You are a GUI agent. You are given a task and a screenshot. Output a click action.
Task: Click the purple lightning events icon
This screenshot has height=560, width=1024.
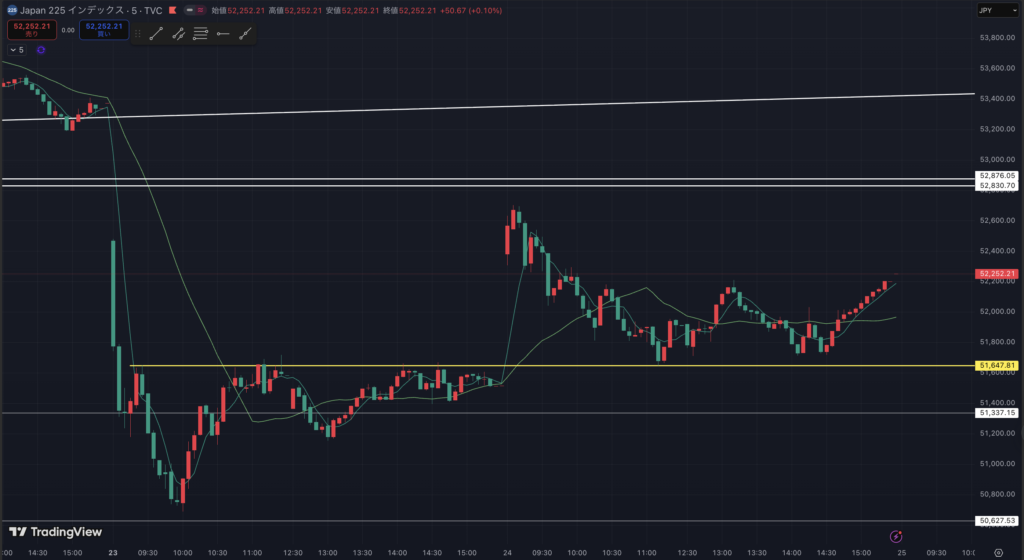(896, 535)
